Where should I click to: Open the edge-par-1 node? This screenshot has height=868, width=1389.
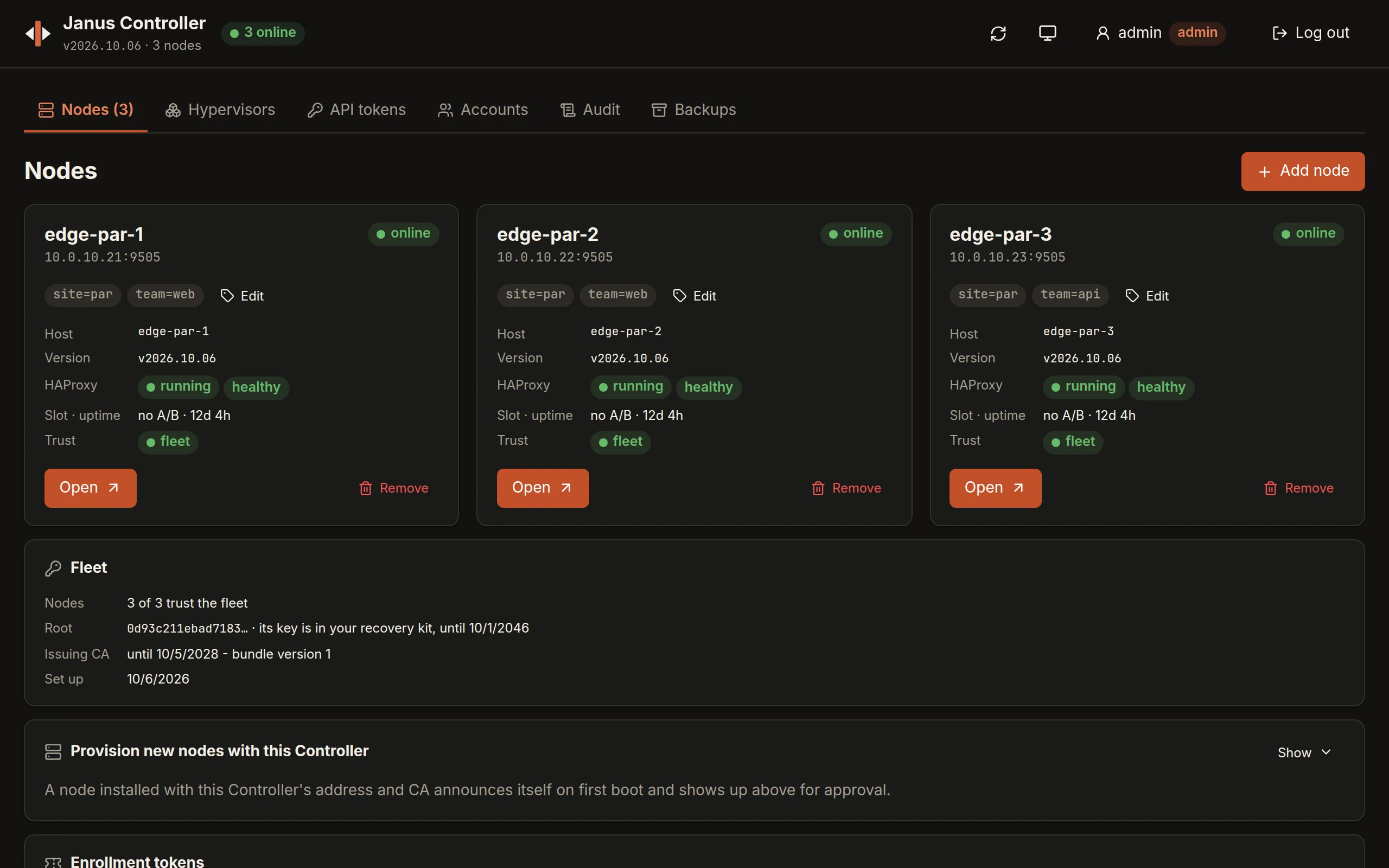coord(91,488)
